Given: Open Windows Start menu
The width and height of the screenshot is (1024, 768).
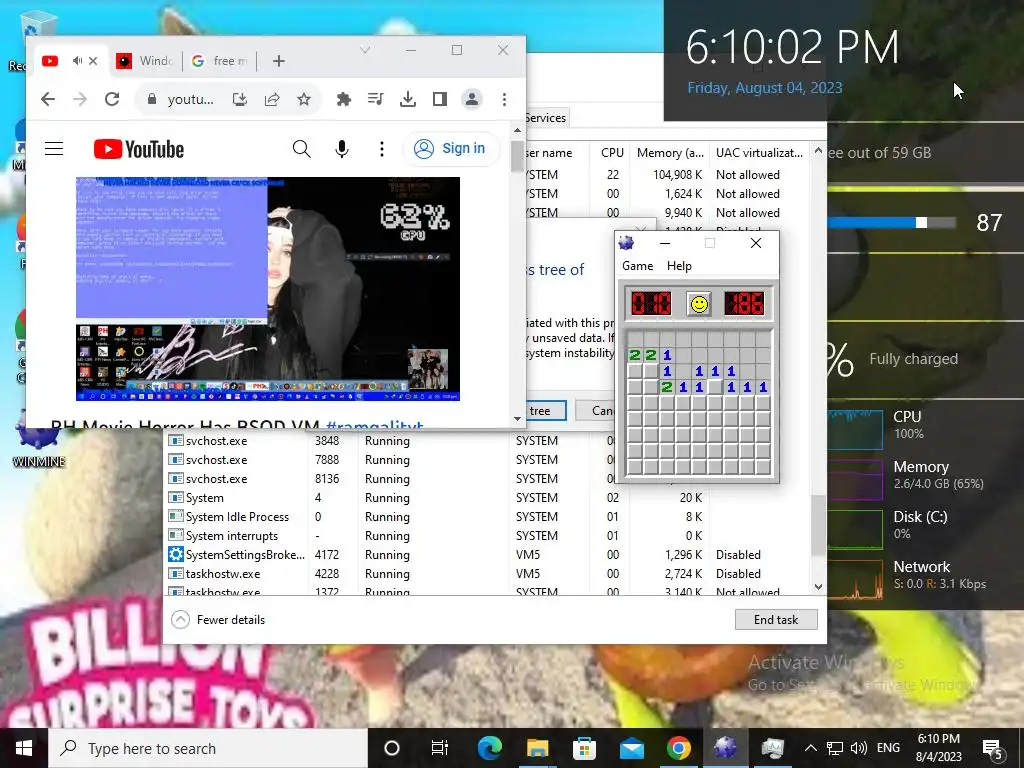Looking at the screenshot, I should point(24,748).
